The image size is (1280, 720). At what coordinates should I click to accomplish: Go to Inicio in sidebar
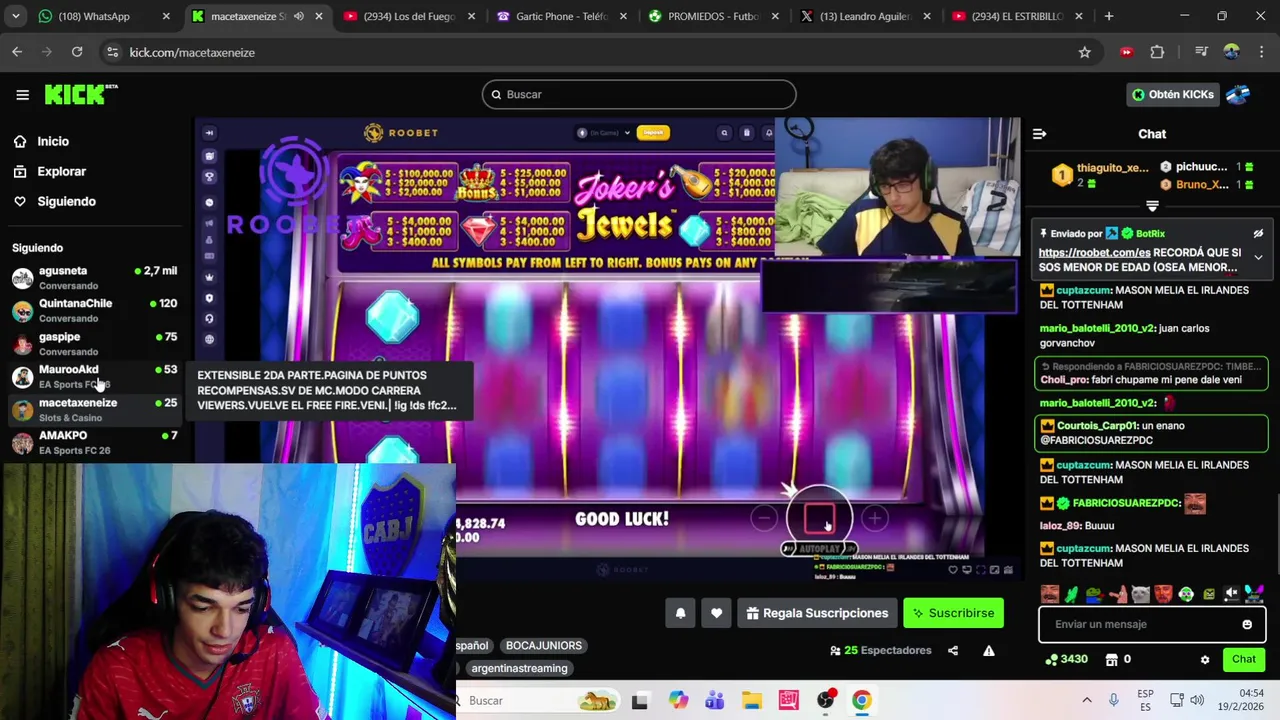[x=53, y=141]
